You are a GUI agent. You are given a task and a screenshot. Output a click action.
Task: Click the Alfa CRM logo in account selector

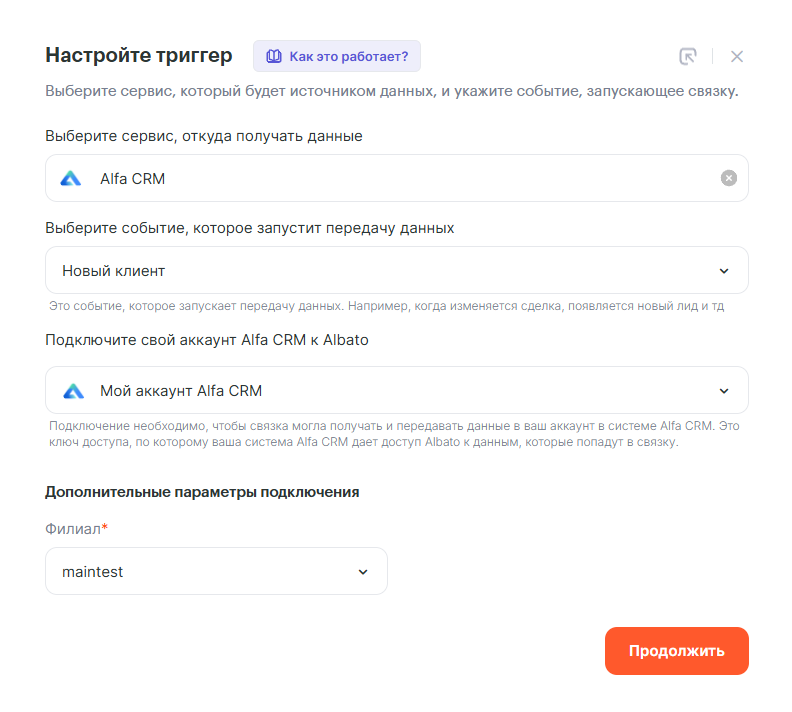(x=73, y=391)
